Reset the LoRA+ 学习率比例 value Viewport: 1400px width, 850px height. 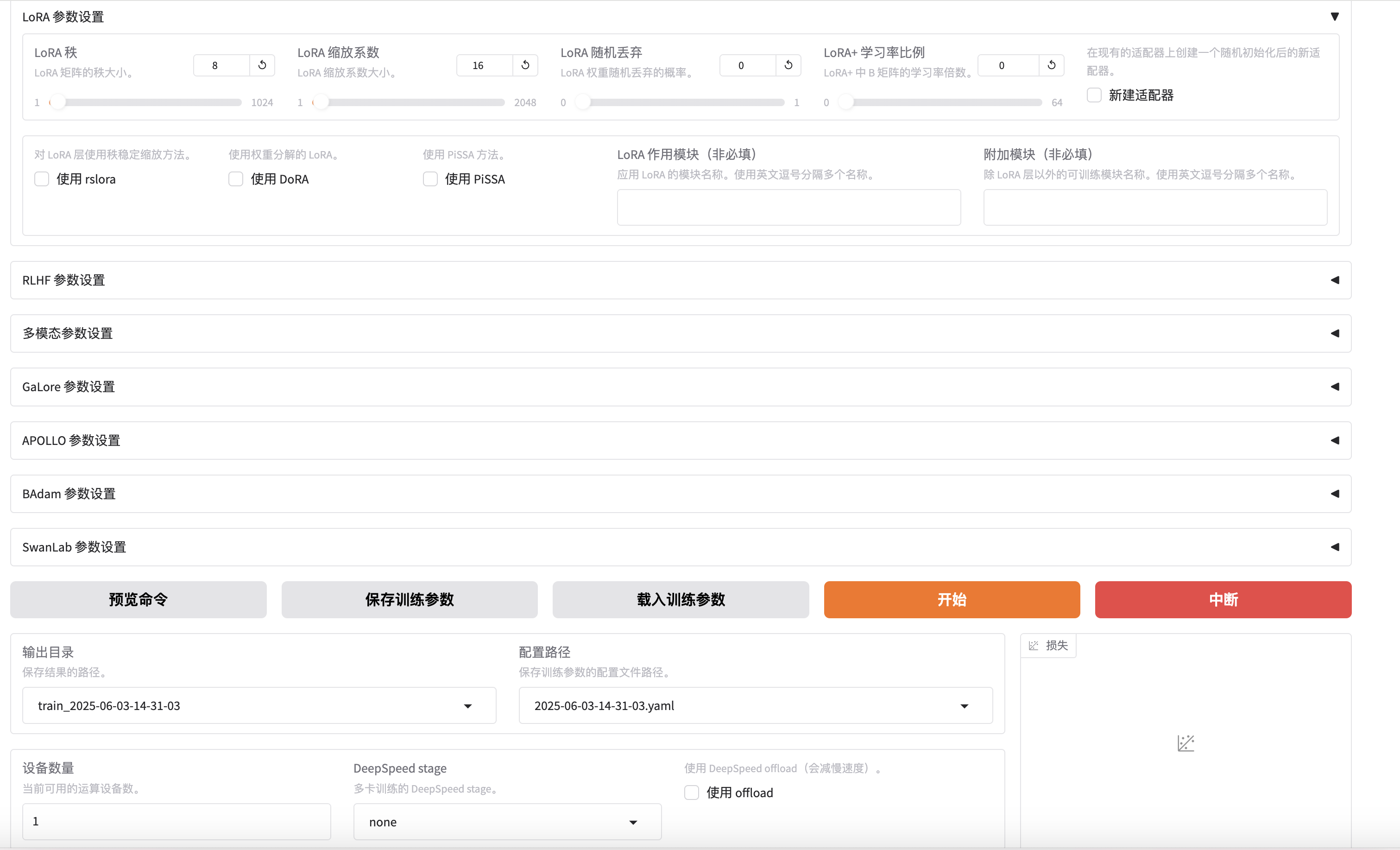[x=1051, y=65]
